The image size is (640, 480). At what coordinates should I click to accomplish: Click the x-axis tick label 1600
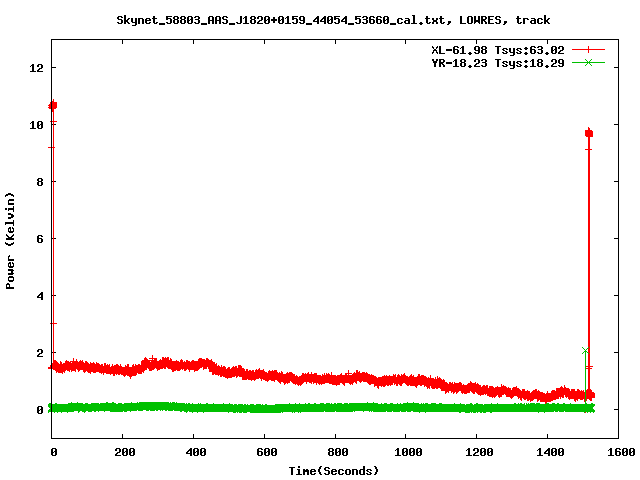point(621,452)
